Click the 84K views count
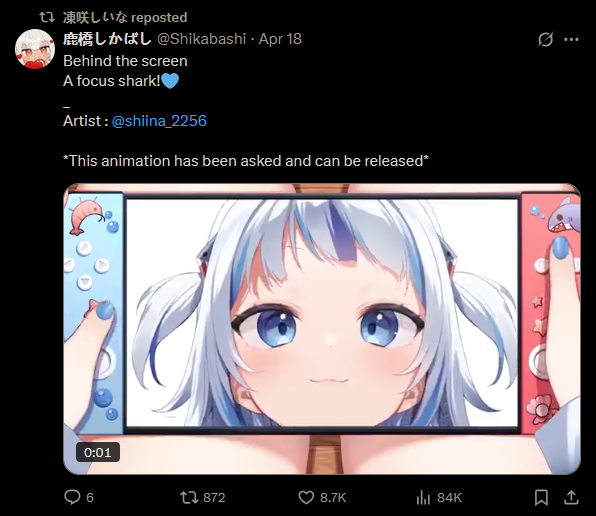The width and height of the screenshot is (596, 516). click(449, 497)
